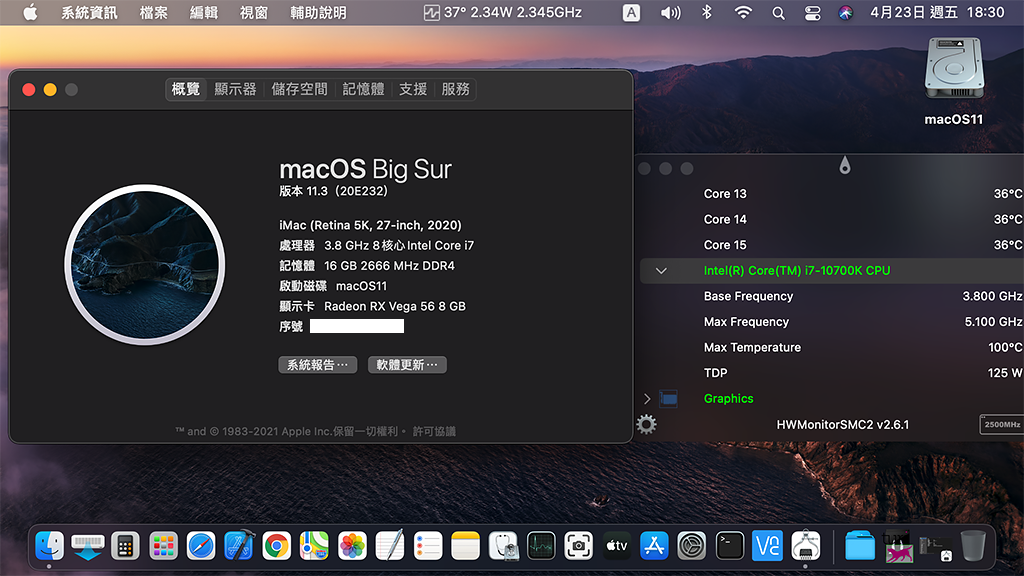Open HWMonitor CPU stats in menu bar
Image resolution: width=1024 pixels, height=576 pixels.
502,12
